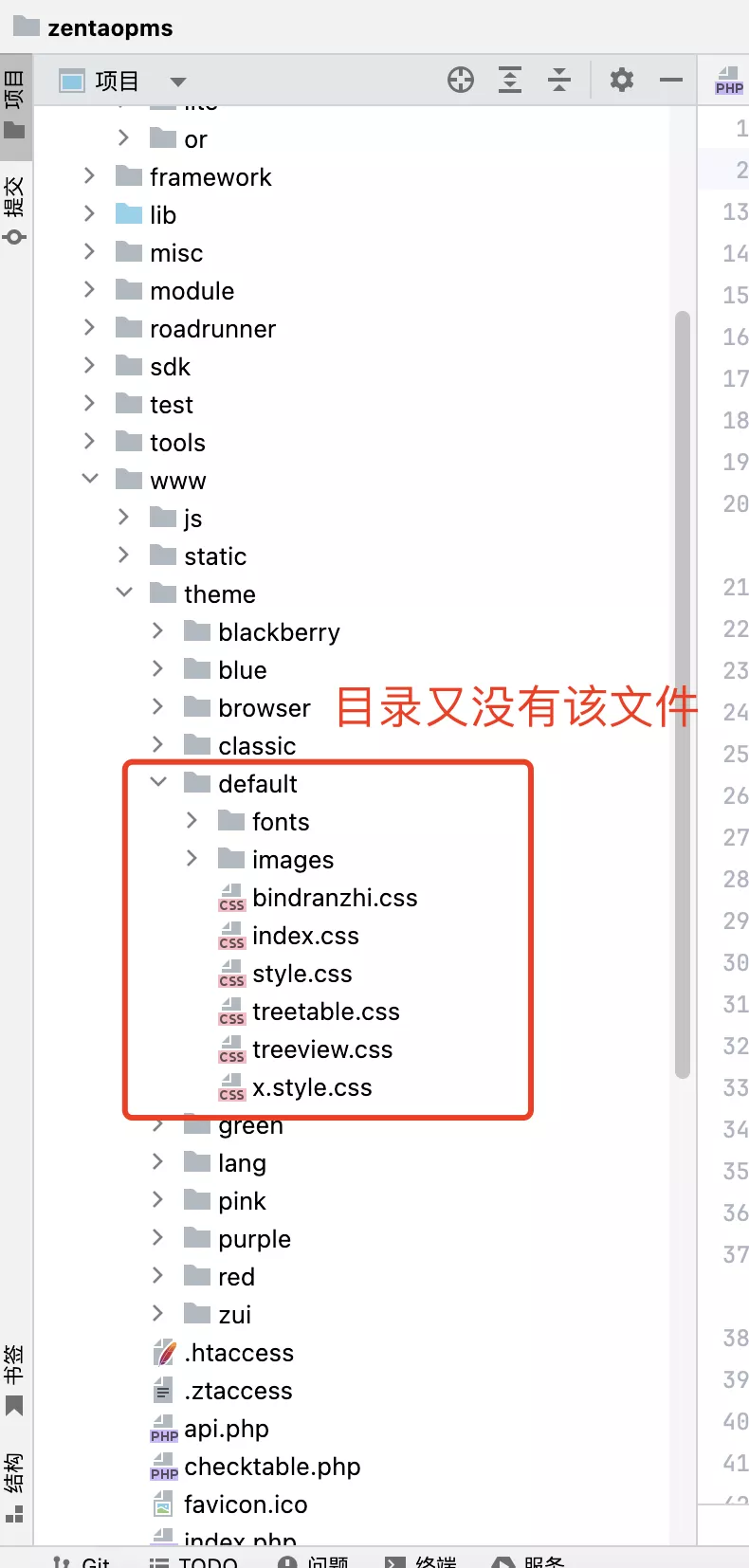Open the PHP editor tab
The width and height of the screenshot is (749, 1568).
[x=729, y=81]
